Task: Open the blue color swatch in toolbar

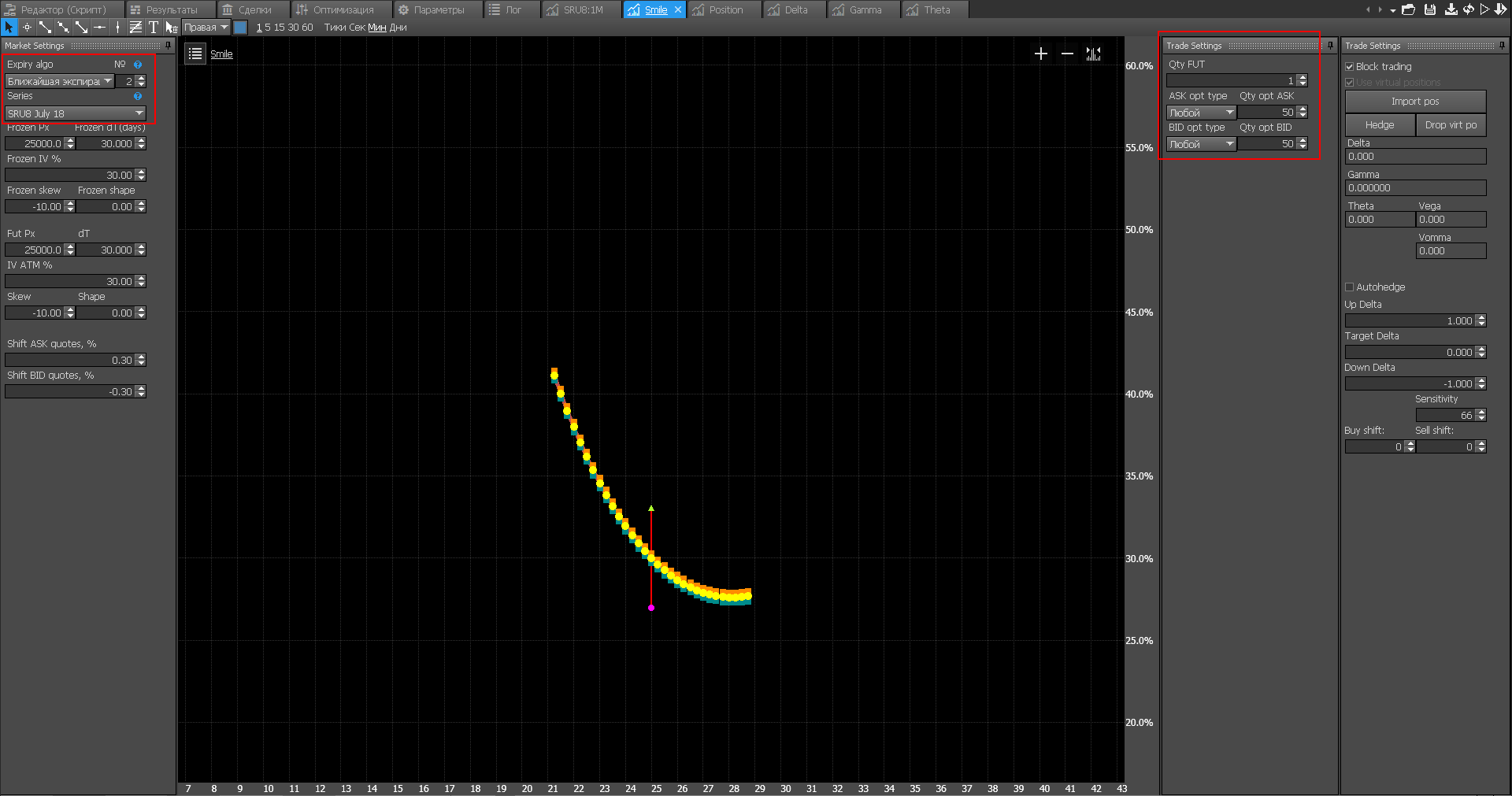Action: pyautogui.click(x=241, y=28)
